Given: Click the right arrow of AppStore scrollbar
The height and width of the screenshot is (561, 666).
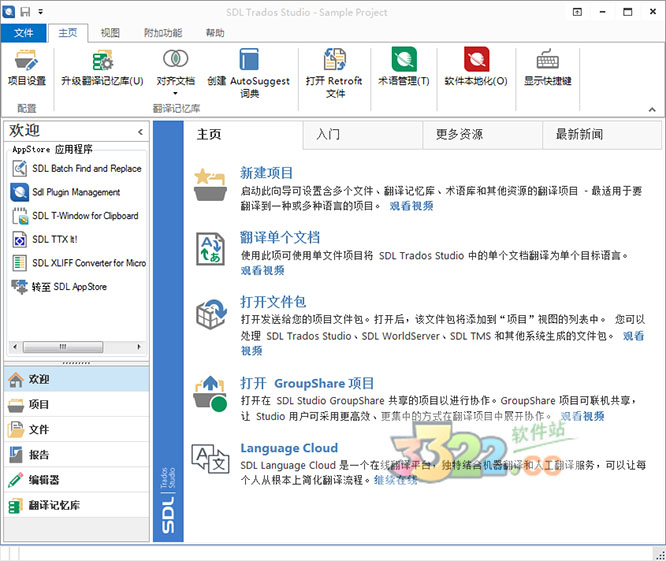Looking at the screenshot, I should tap(138, 347).
